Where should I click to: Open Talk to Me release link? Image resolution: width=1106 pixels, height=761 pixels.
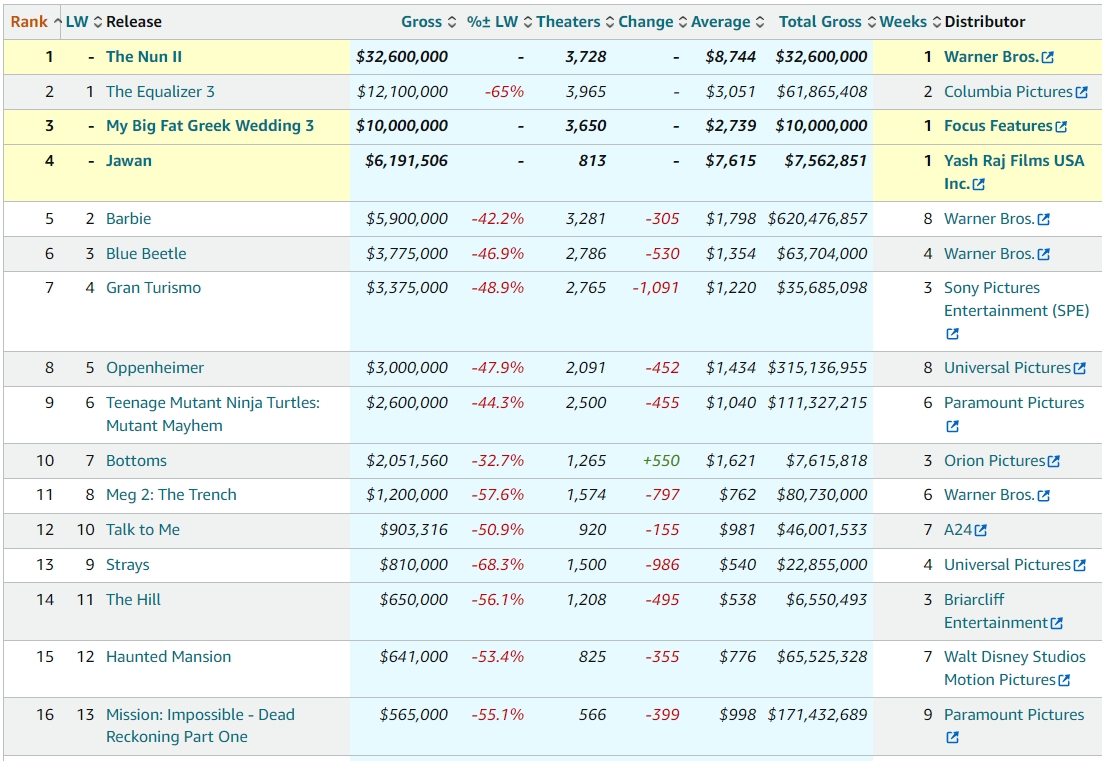coord(143,530)
